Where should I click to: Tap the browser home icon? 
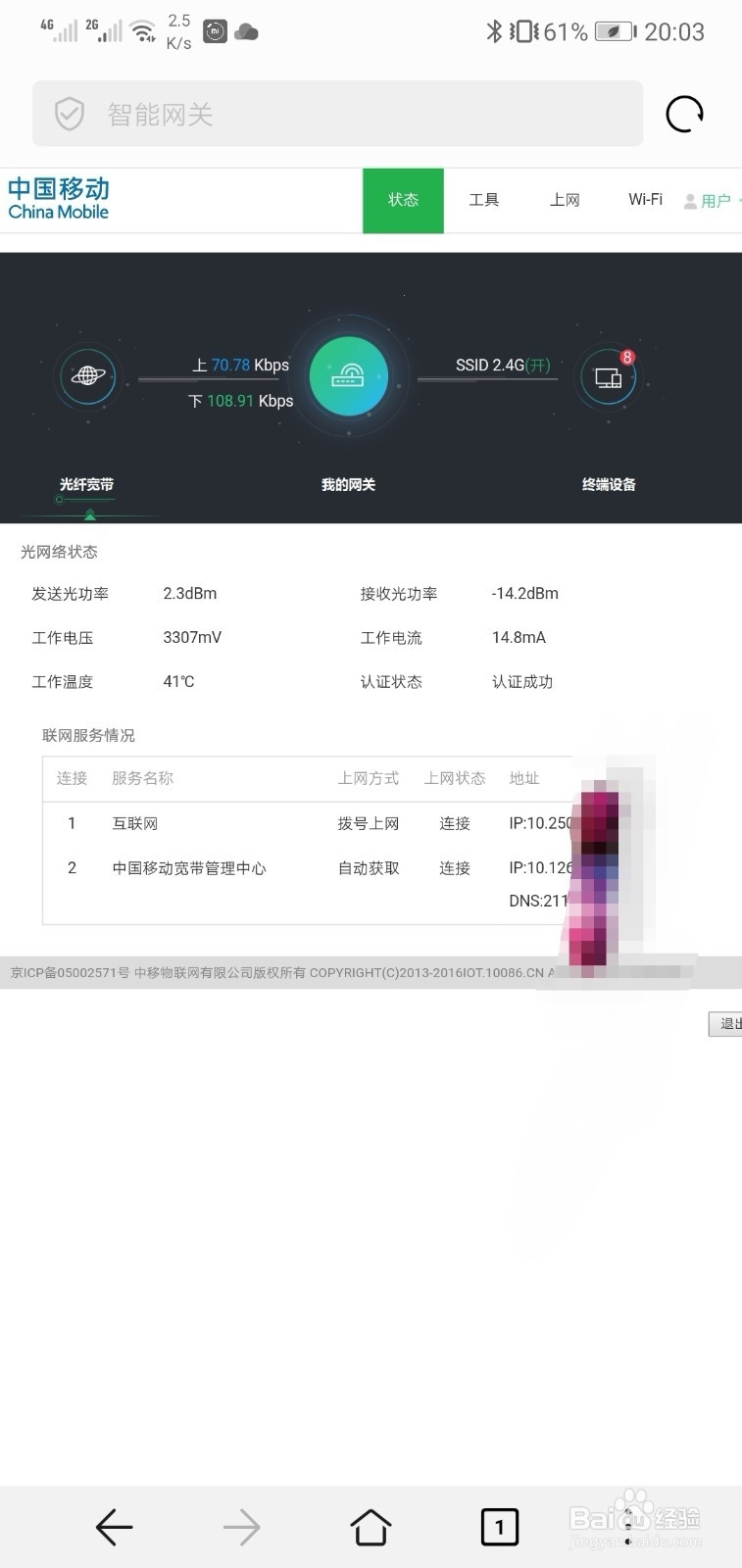371,1527
